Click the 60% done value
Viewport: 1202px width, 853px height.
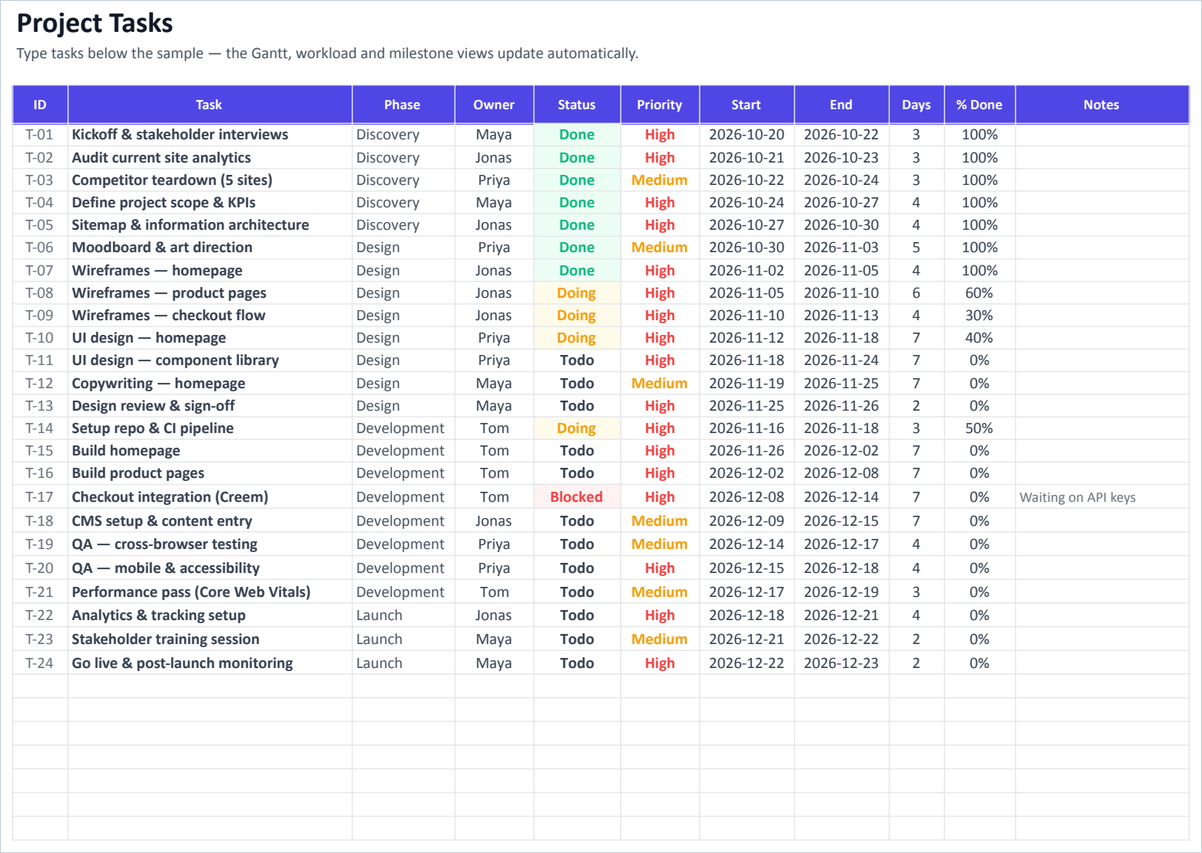pos(979,293)
